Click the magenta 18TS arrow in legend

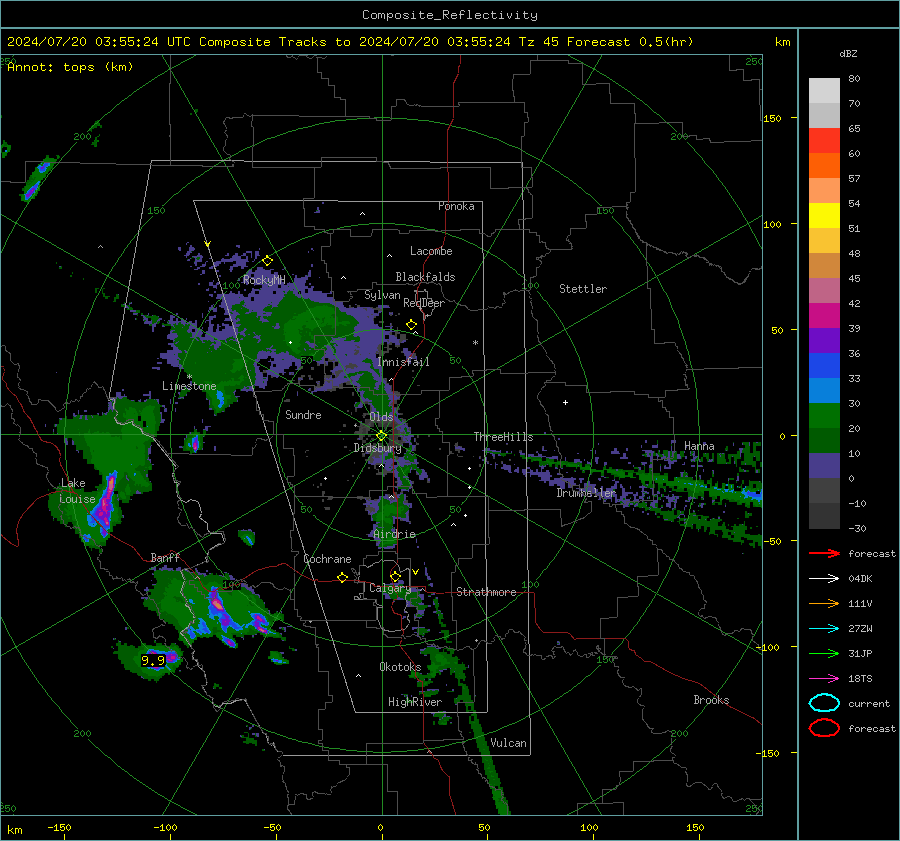(x=824, y=679)
